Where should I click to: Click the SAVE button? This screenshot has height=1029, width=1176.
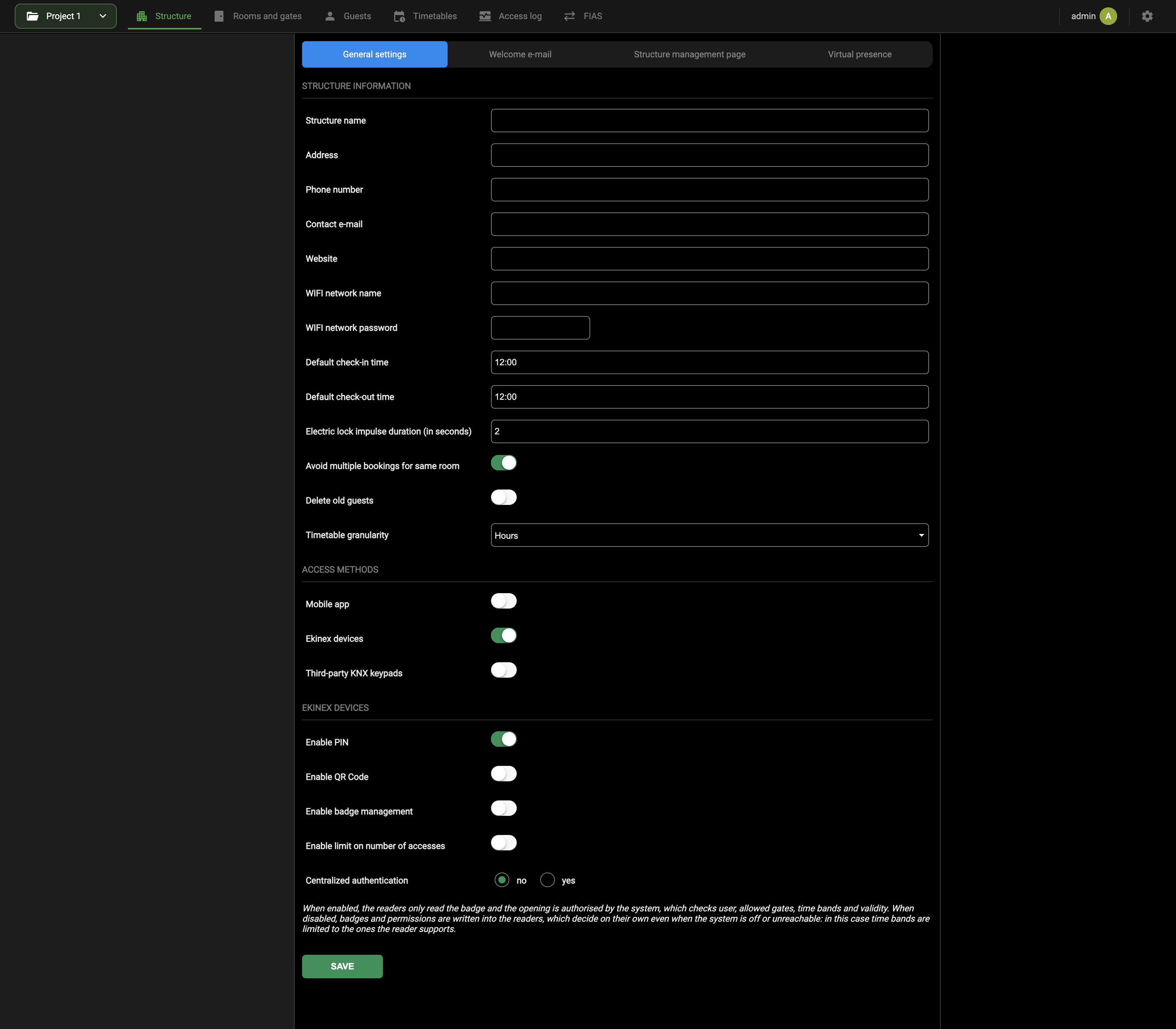pyautogui.click(x=342, y=967)
